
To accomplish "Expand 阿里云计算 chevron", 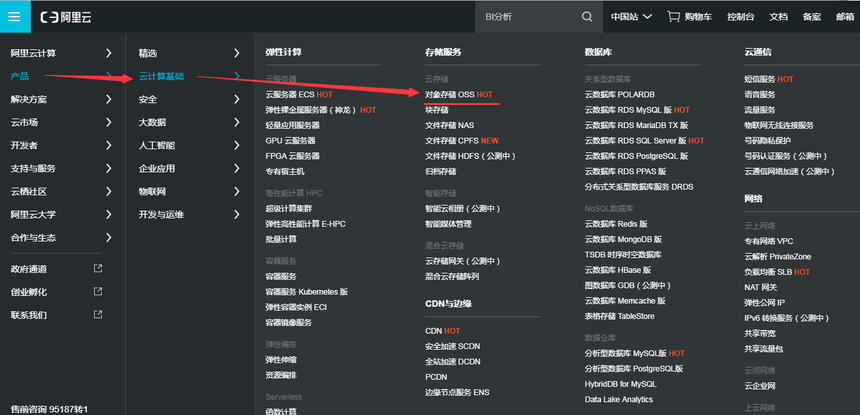I will (109, 53).
